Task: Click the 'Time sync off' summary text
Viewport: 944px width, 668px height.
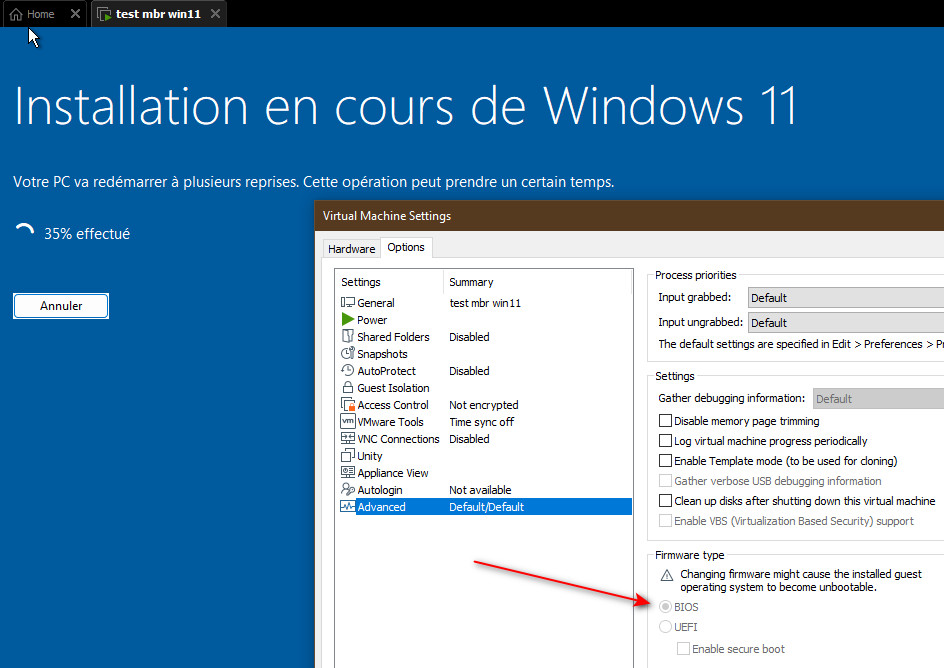Action: point(482,422)
